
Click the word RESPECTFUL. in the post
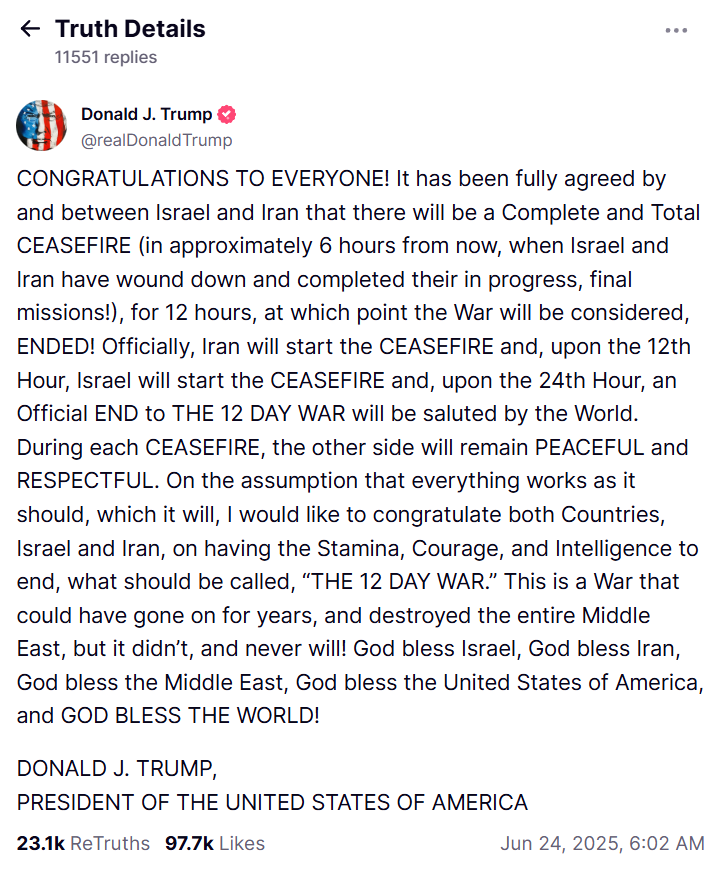pos(87,481)
